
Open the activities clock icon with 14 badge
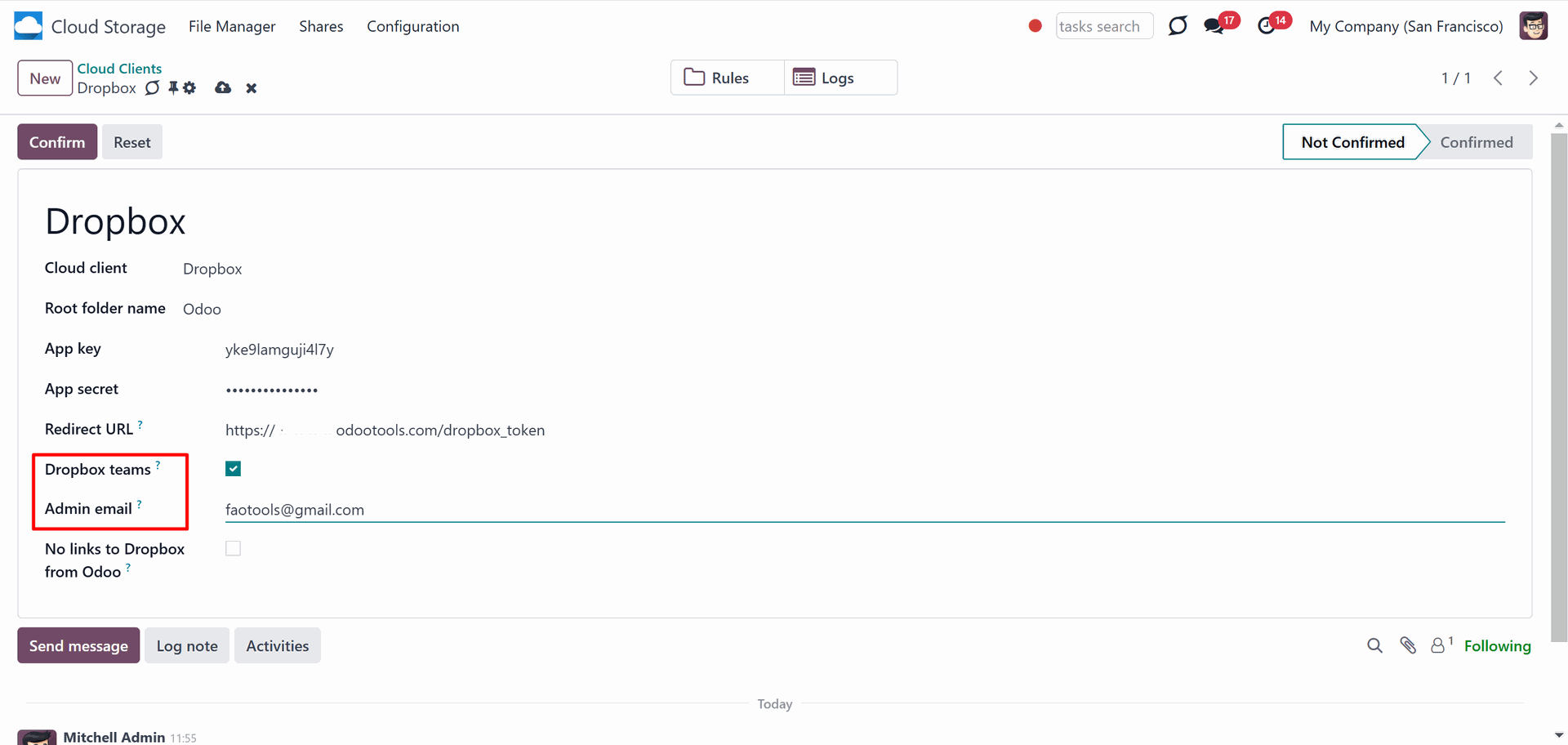pos(1267,26)
